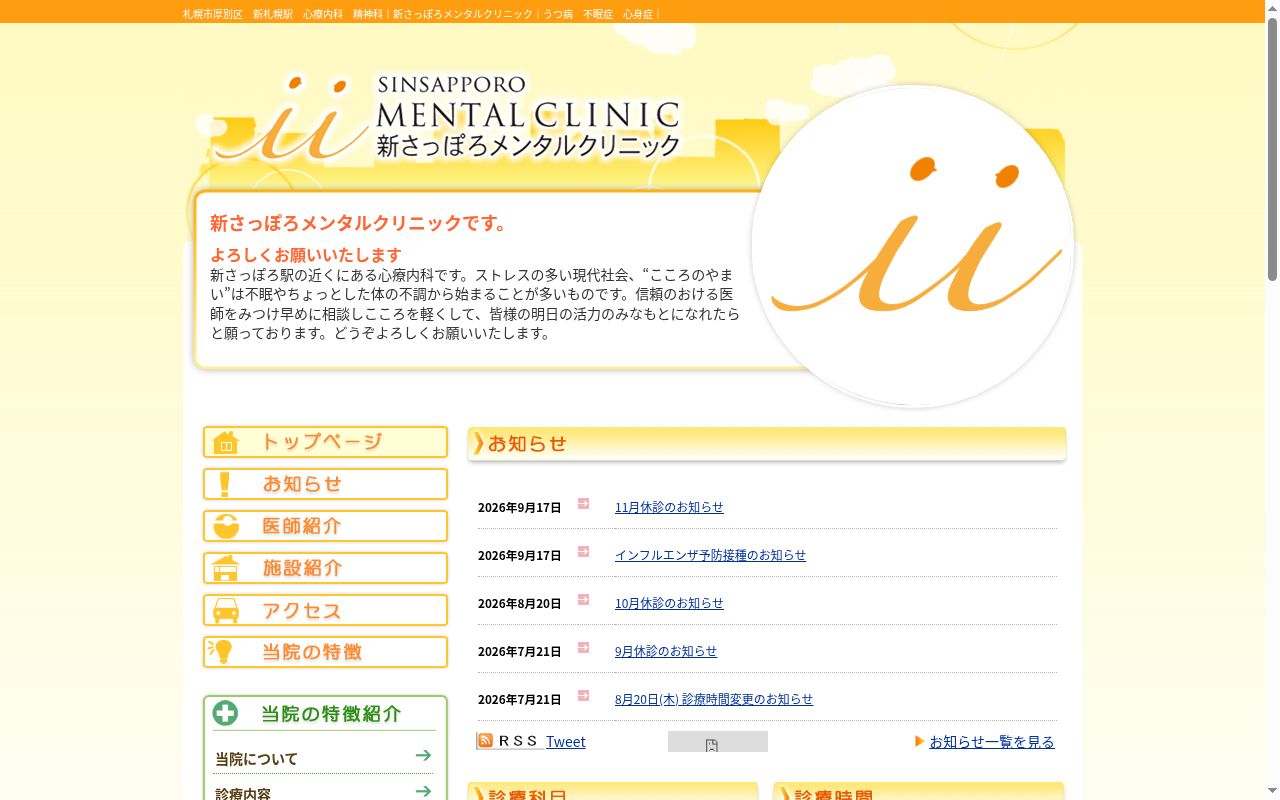The height and width of the screenshot is (800, 1280).
Task: Open 8月20日(木) 診療時間変更のお知らせ link
Action: [x=714, y=699]
